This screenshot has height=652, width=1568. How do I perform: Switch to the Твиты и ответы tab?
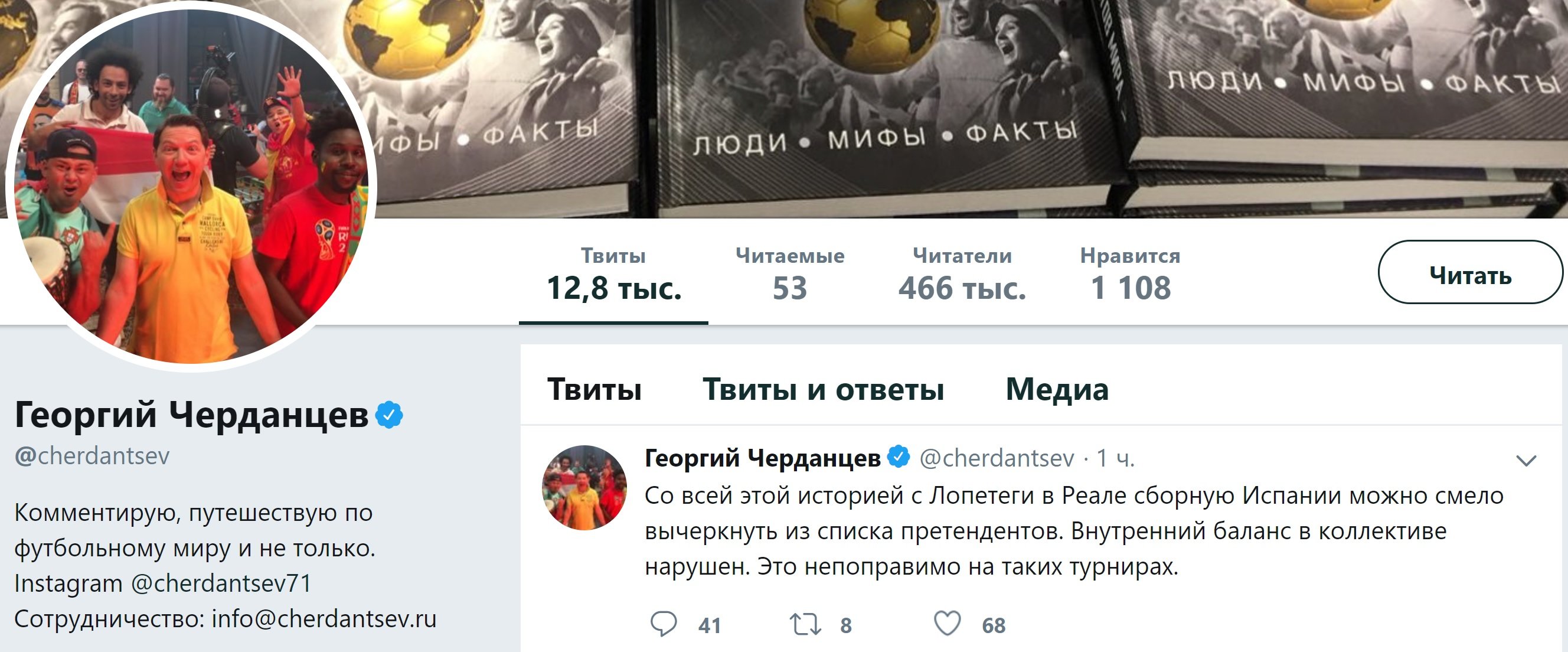coord(823,390)
